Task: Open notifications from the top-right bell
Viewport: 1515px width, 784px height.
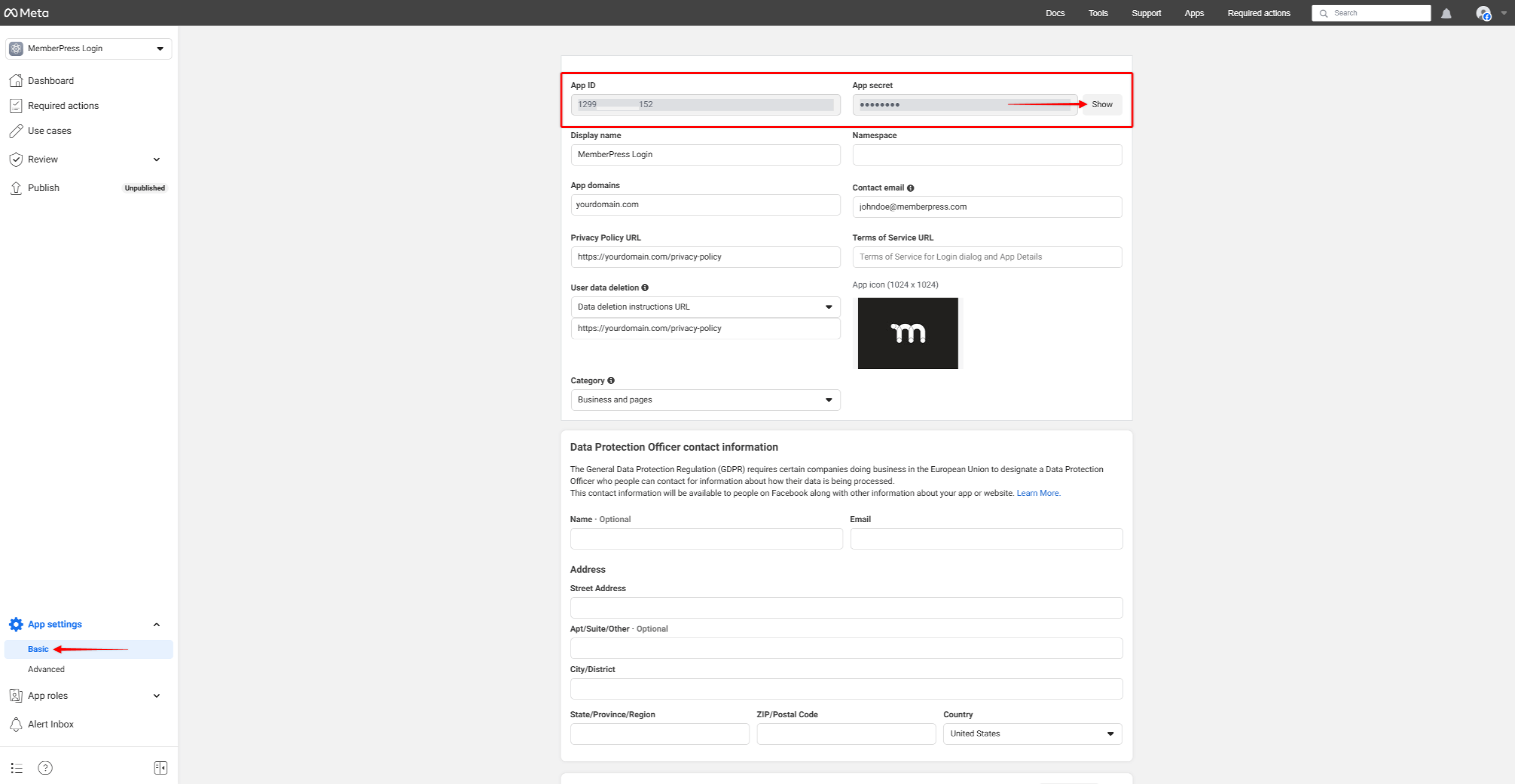Action: (x=1447, y=13)
